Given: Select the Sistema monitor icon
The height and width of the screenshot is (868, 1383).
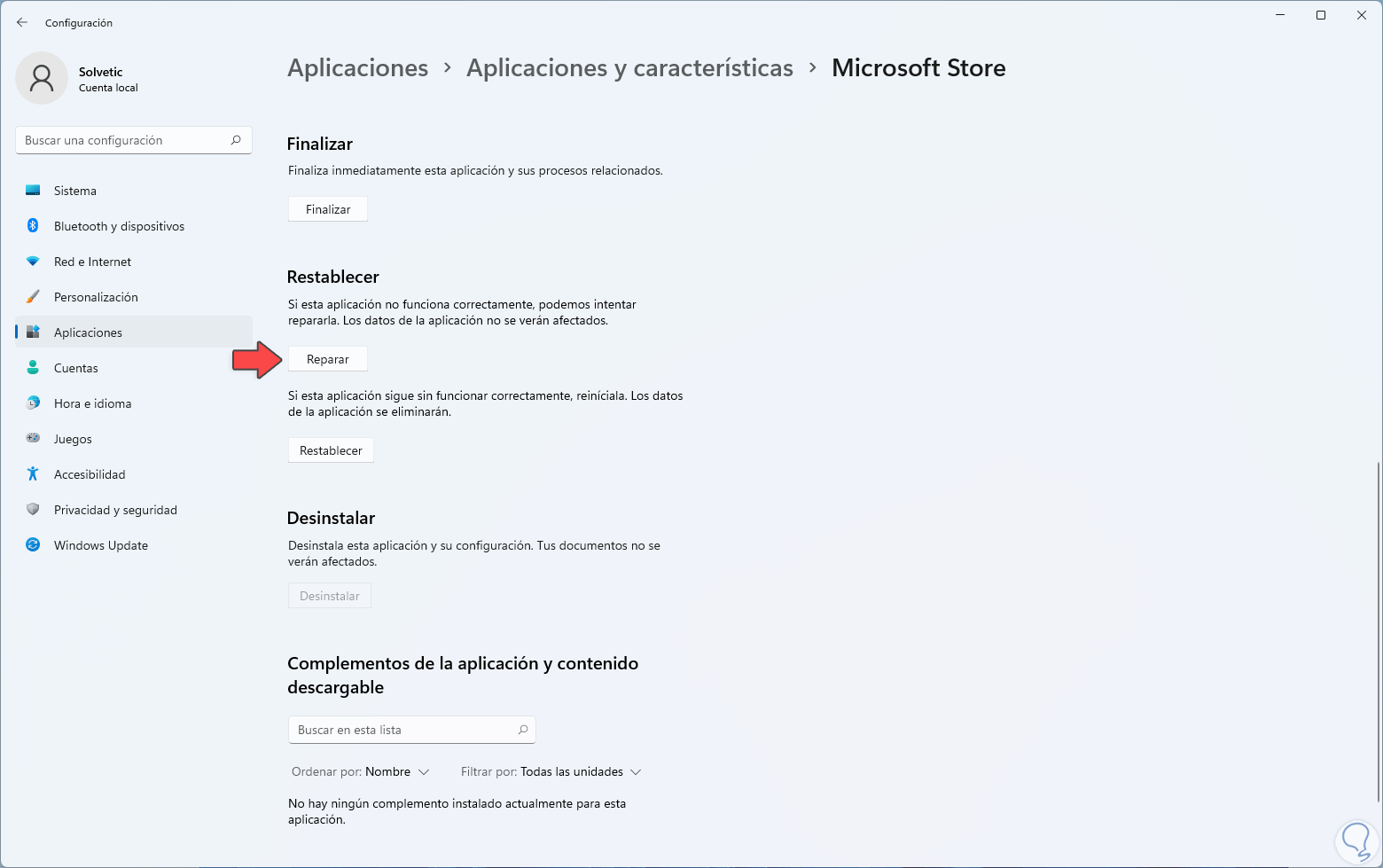Looking at the screenshot, I should point(33,191).
